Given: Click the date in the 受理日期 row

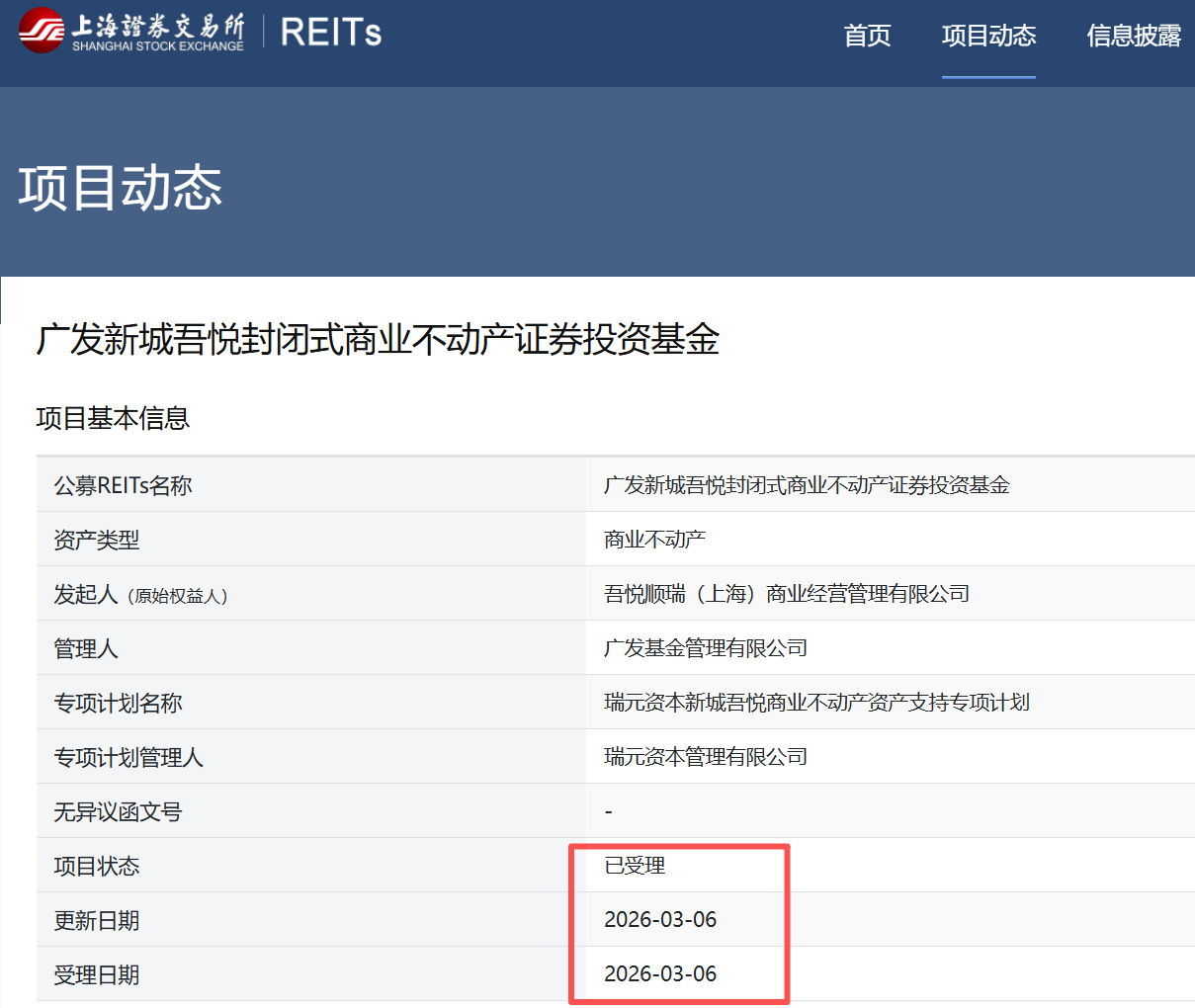Looking at the screenshot, I should point(660,974).
